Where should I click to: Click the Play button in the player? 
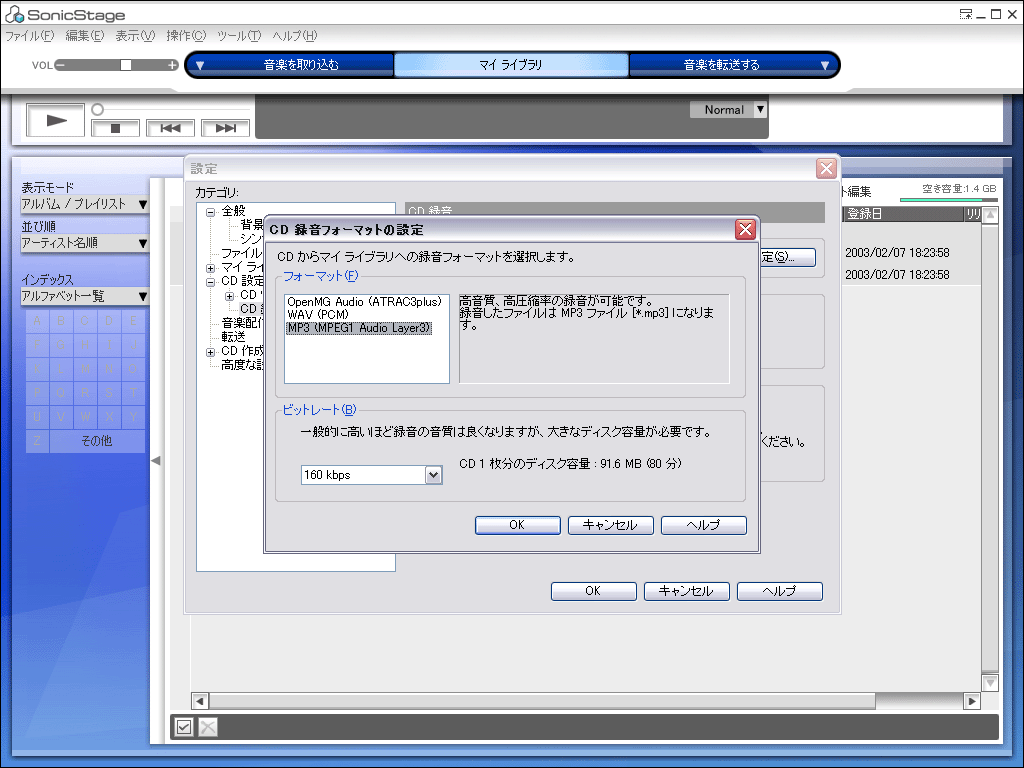pyautogui.click(x=56, y=120)
